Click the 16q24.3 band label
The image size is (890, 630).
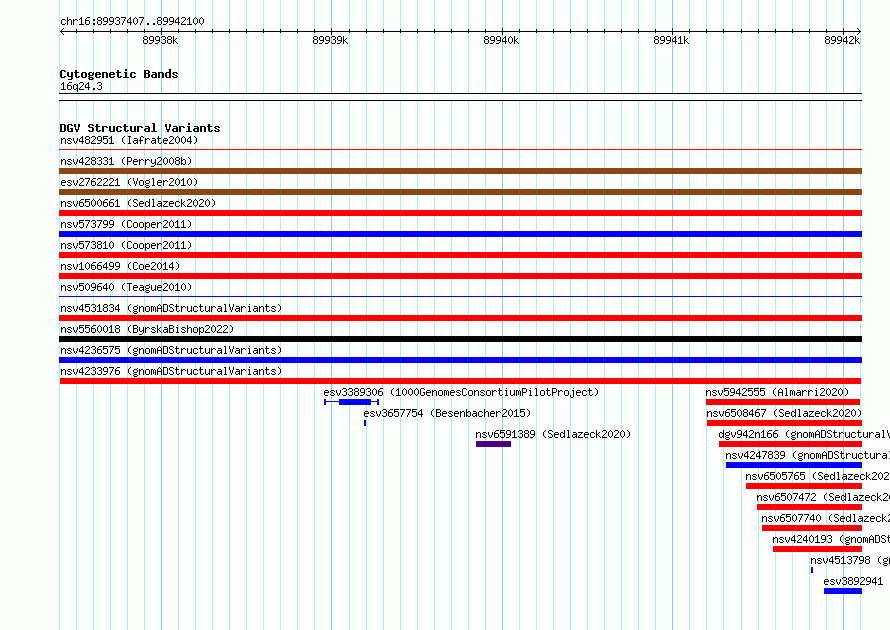coord(81,86)
